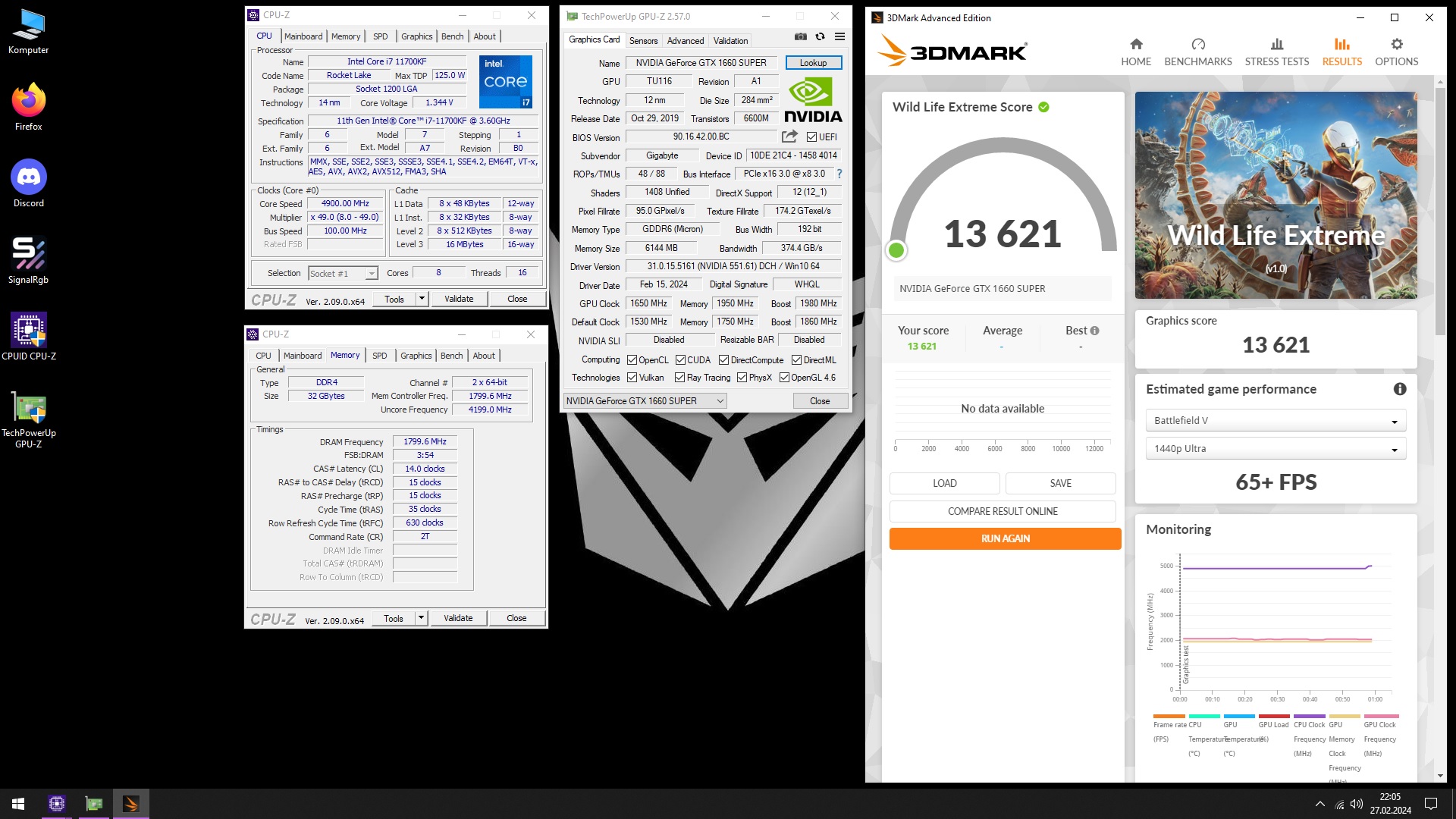Switch to Advanced tab in GPU-Z
Image resolution: width=1456 pixels, height=819 pixels.
point(686,41)
